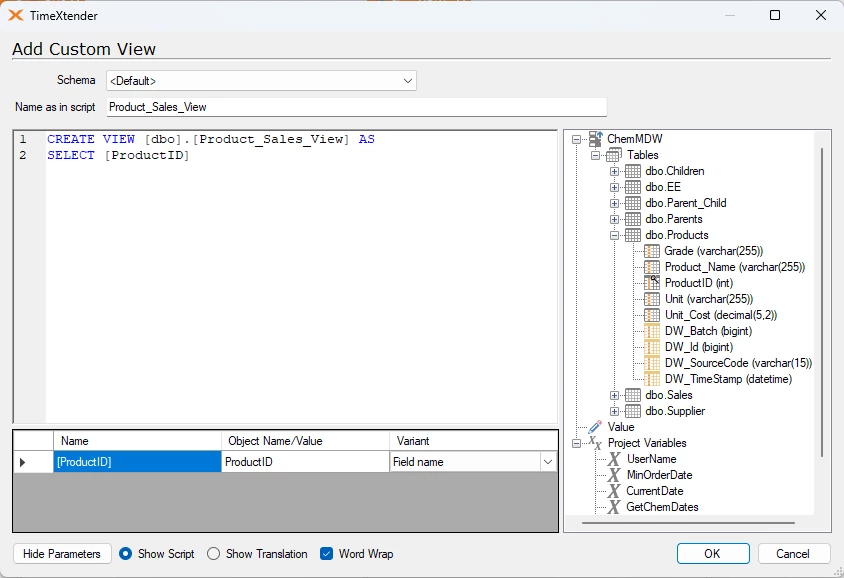The height and width of the screenshot is (578, 844).
Task: Maximize the TimeXtender window
Action: (775, 15)
